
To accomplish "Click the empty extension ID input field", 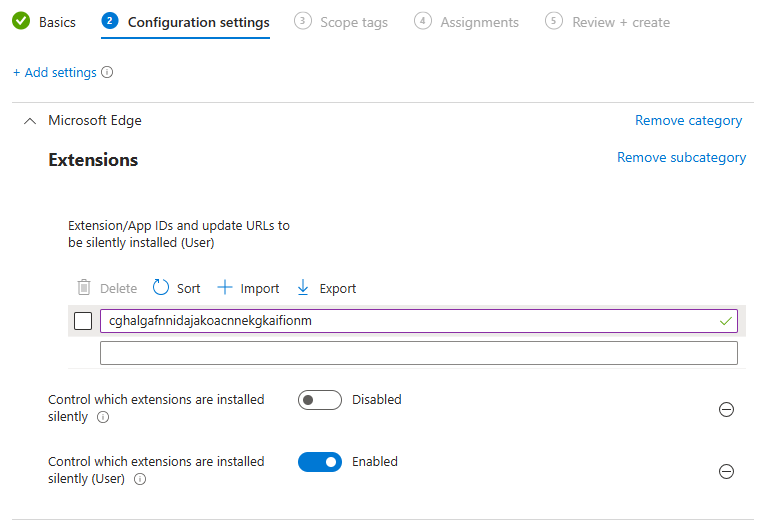I will coord(419,353).
